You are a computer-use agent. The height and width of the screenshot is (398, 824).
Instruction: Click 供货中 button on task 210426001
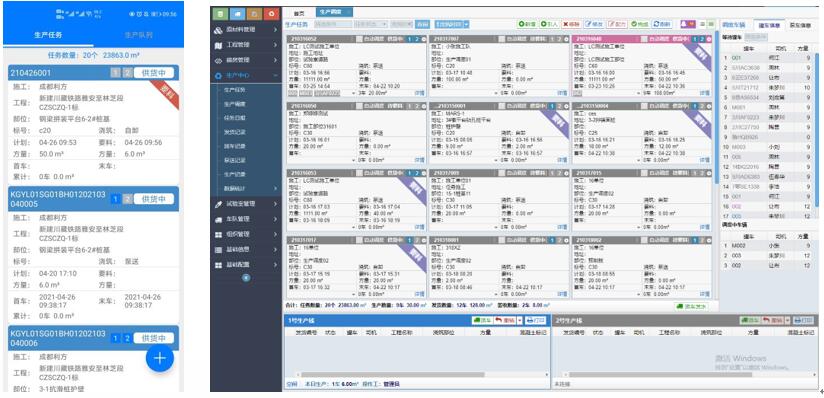[154, 73]
